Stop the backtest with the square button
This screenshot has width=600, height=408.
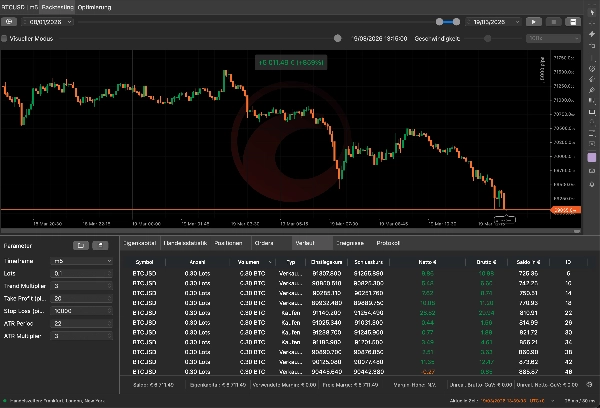tap(553, 22)
